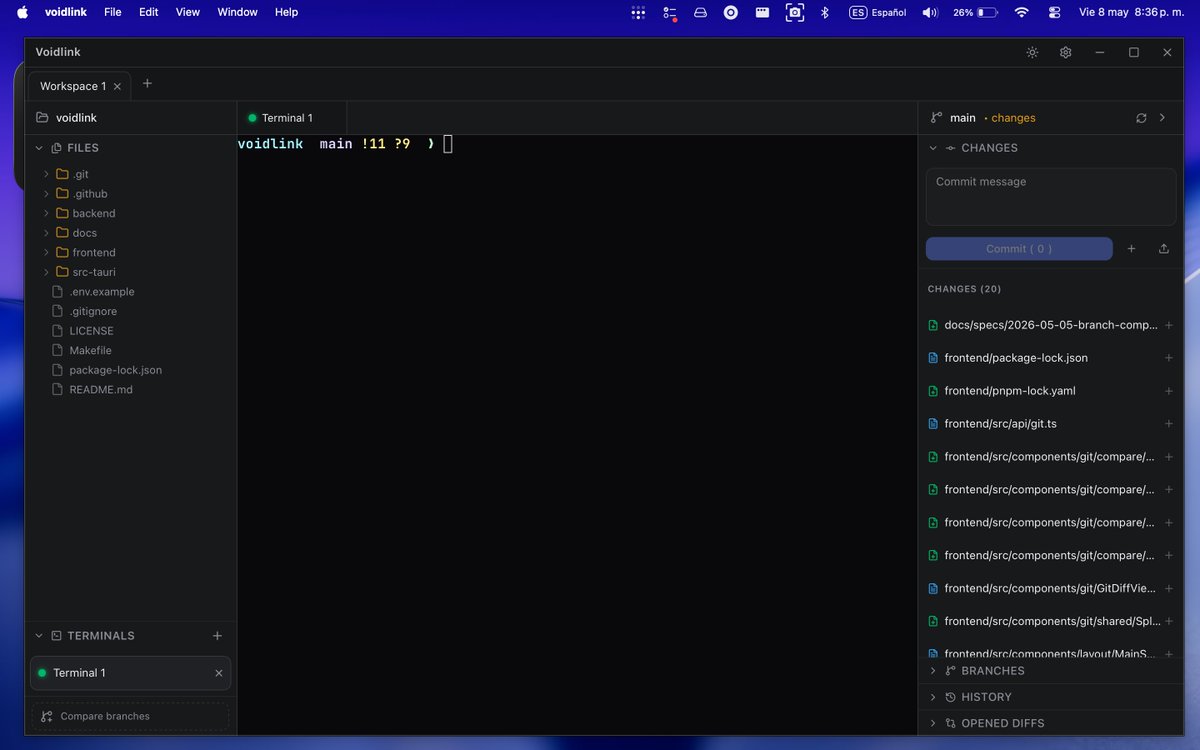Collapse the git side panel arrow
The height and width of the screenshot is (750, 1200).
[x=1162, y=118]
